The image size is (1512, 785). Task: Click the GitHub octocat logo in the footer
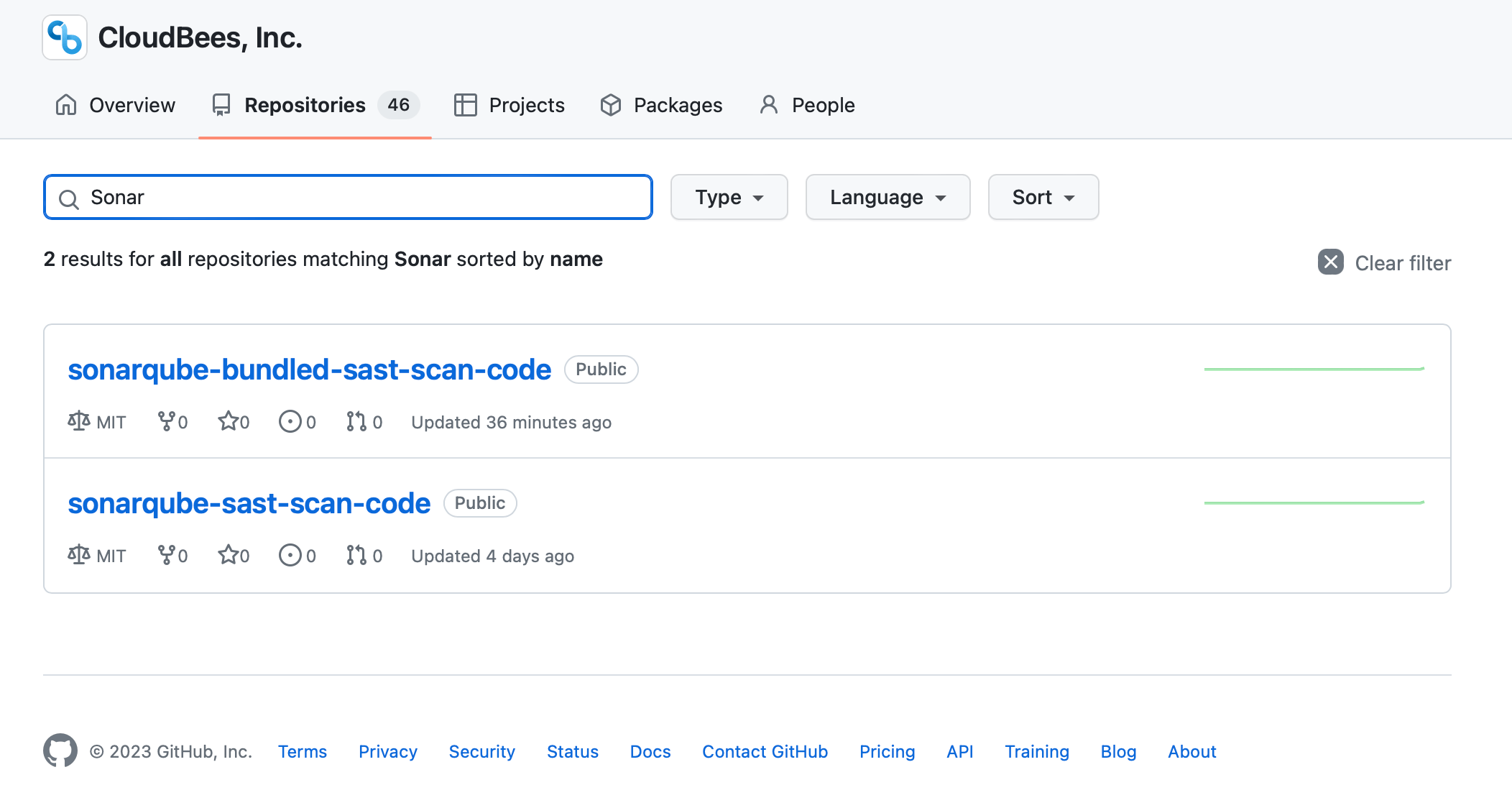pos(62,750)
